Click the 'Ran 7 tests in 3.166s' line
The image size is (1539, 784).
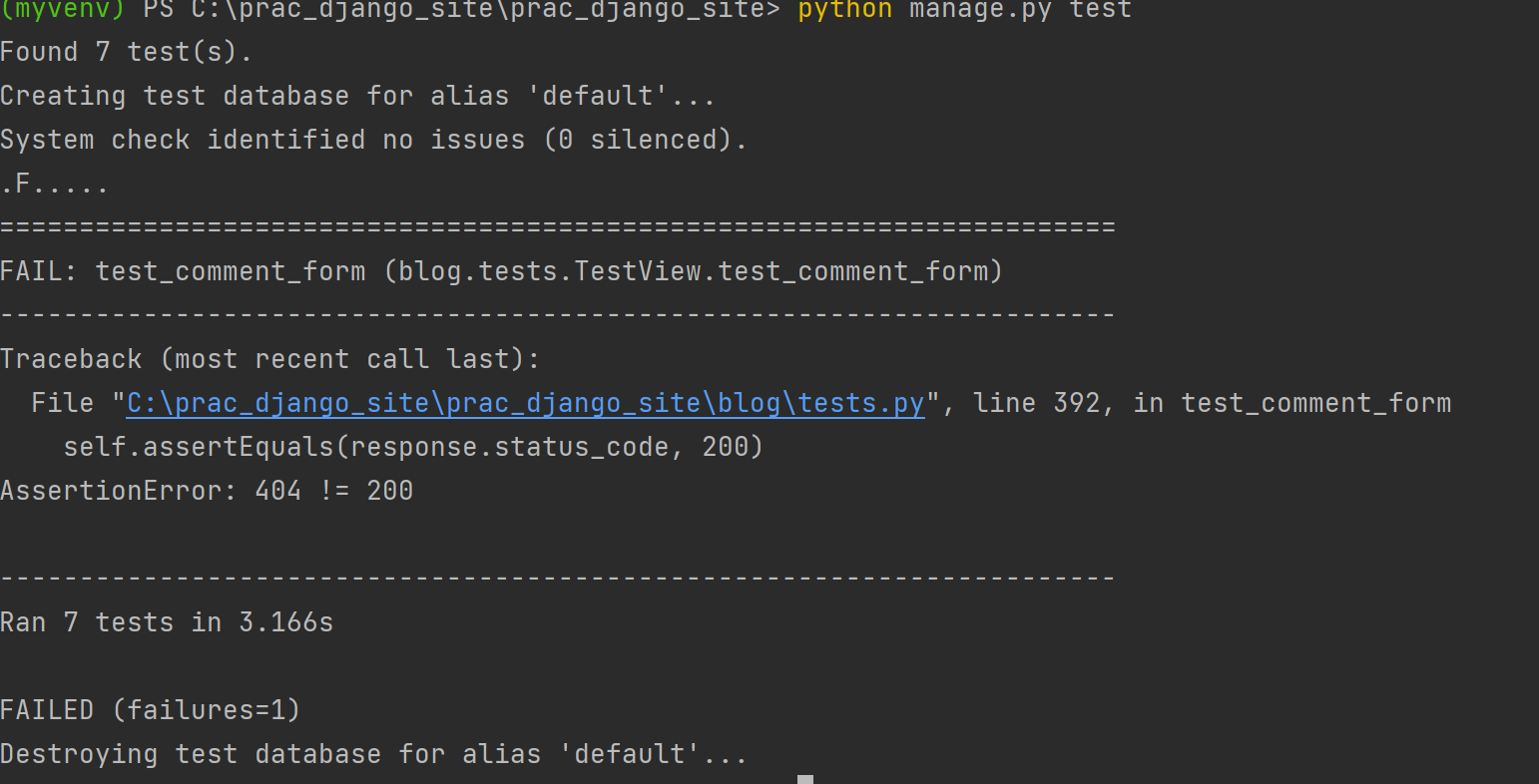click(x=167, y=622)
